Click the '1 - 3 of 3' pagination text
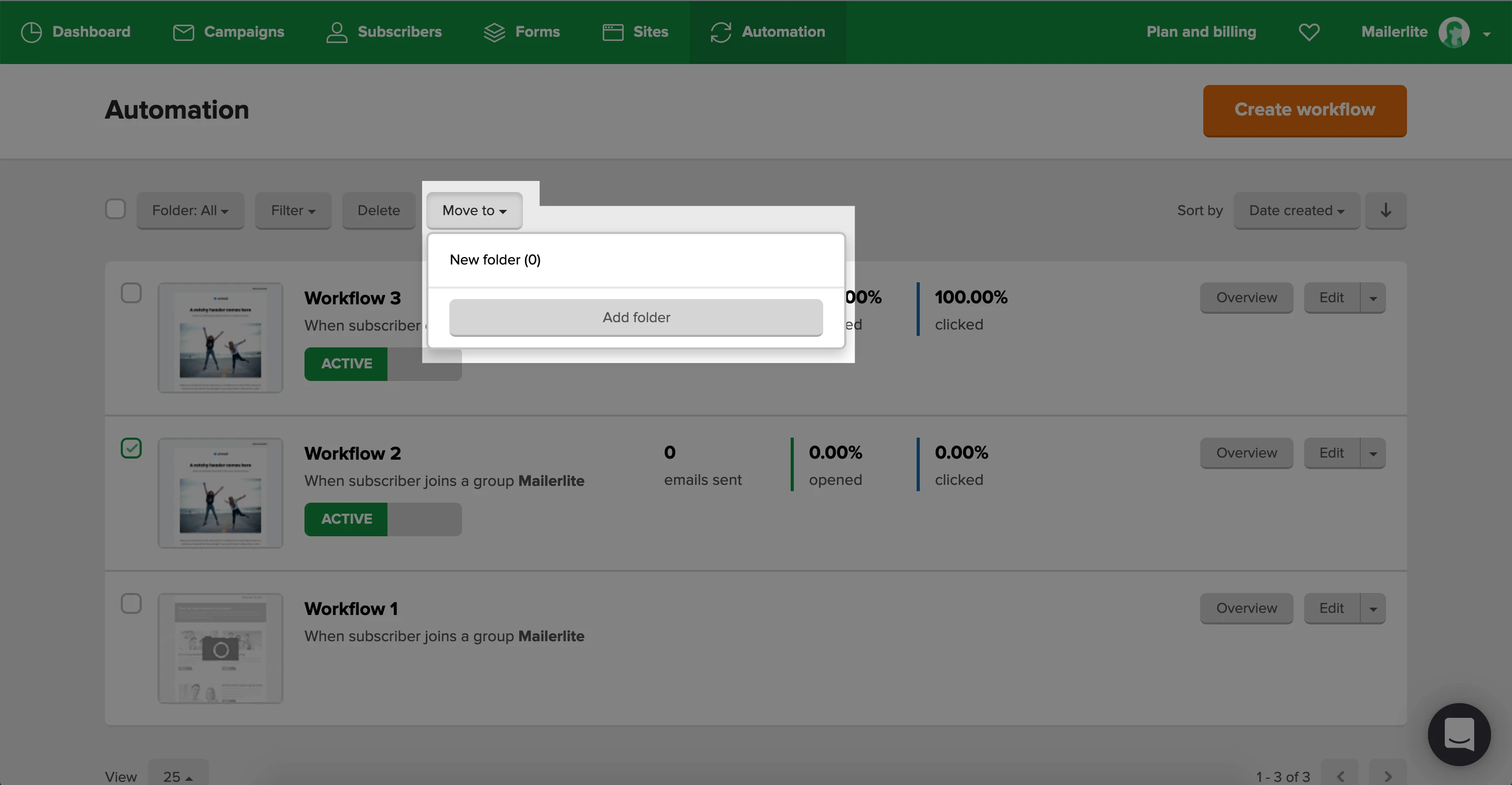This screenshot has width=1512, height=785. point(1283,776)
